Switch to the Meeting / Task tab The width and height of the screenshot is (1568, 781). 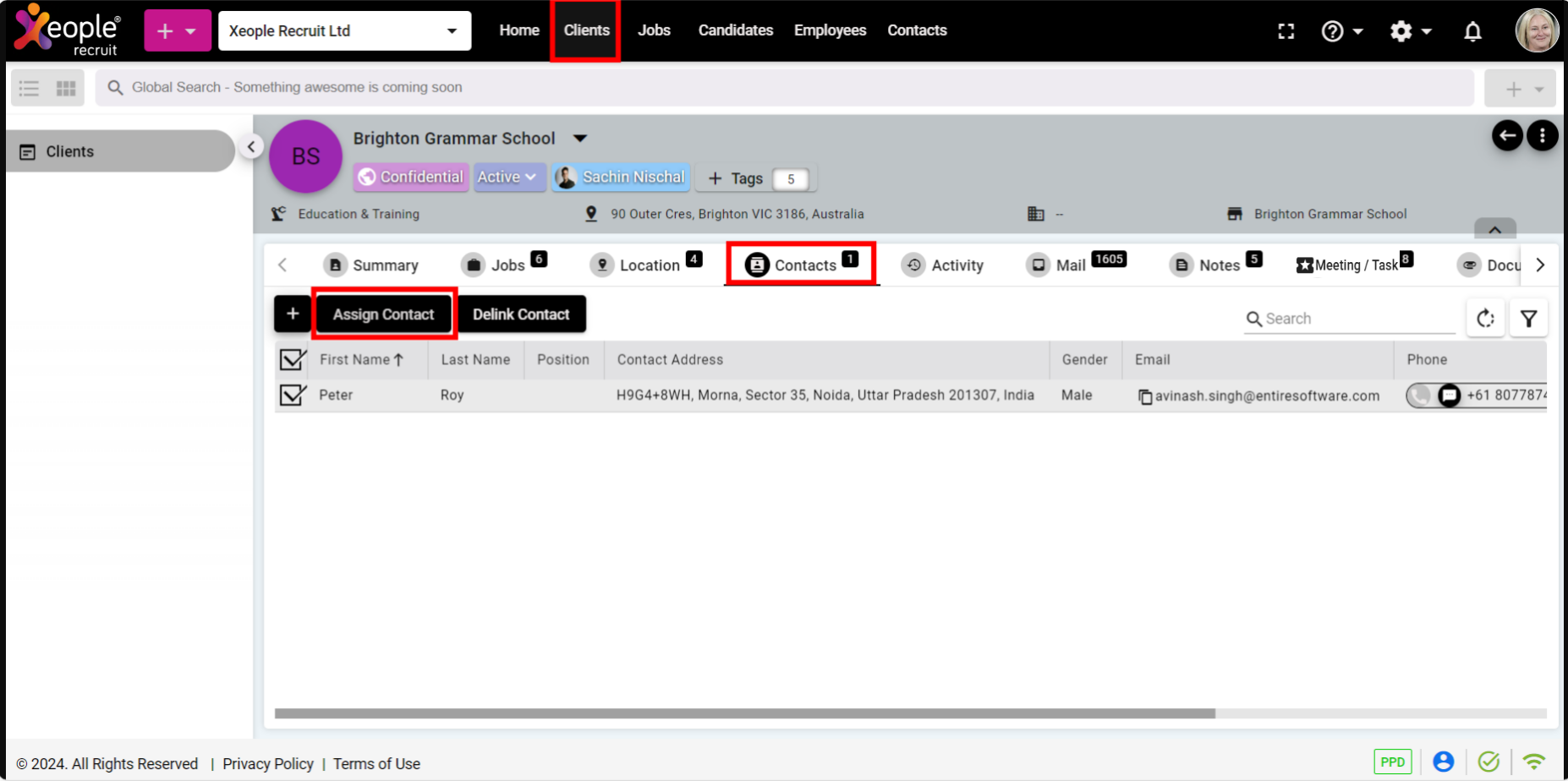(1355, 265)
